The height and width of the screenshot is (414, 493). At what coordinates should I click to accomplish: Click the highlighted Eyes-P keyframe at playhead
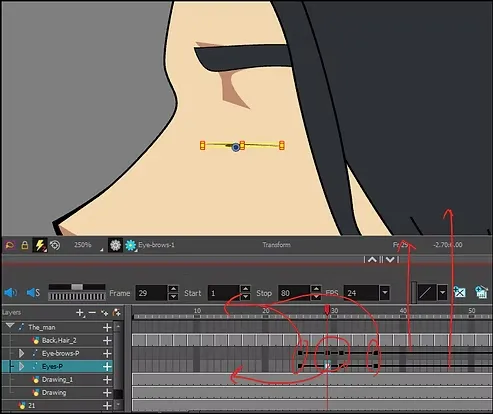point(327,366)
